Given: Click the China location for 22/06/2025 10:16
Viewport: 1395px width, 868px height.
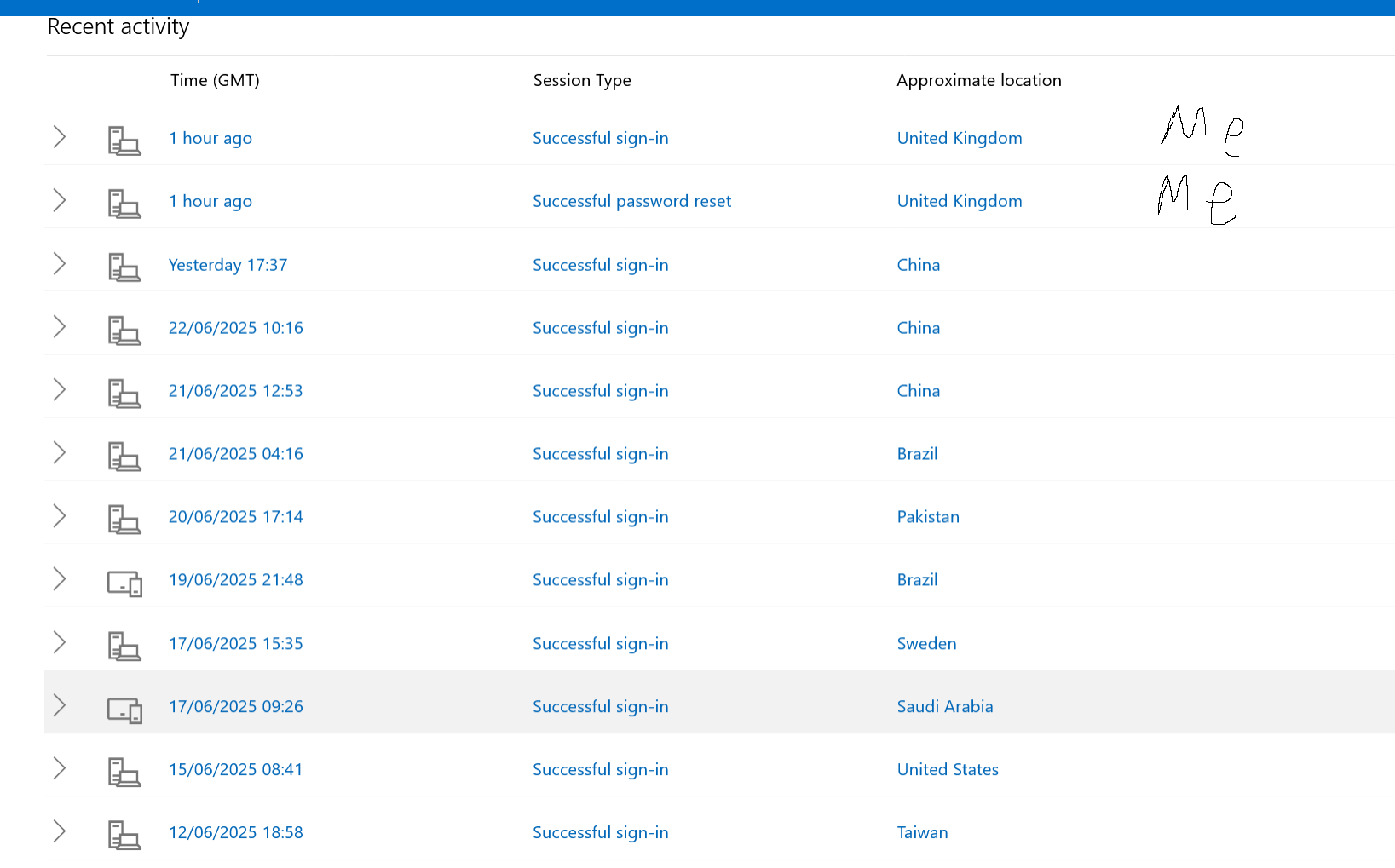Looking at the screenshot, I should click(919, 328).
